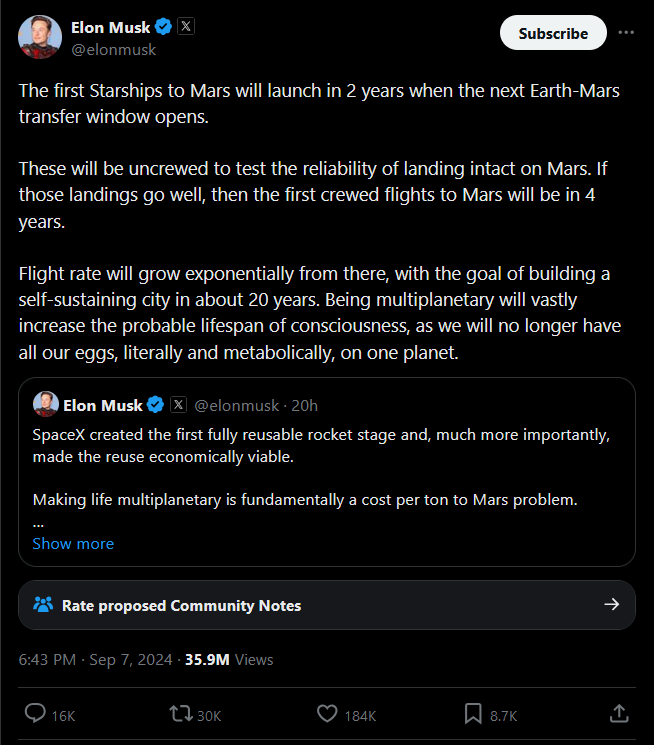The height and width of the screenshot is (745, 654).
Task: Click the Community Notes arrow icon
Action: (x=612, y=604)
